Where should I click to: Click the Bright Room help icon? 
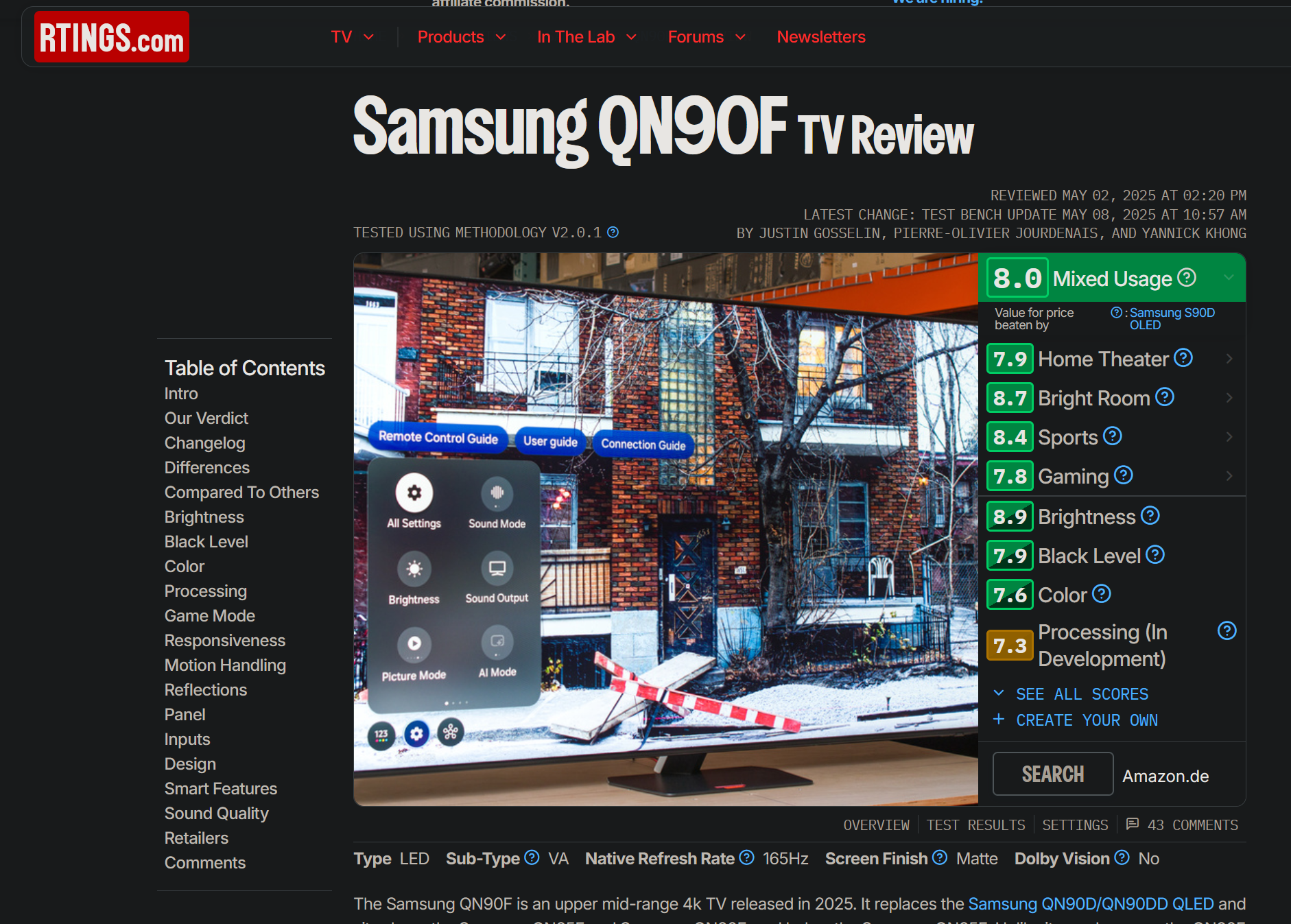point(1165,396)
